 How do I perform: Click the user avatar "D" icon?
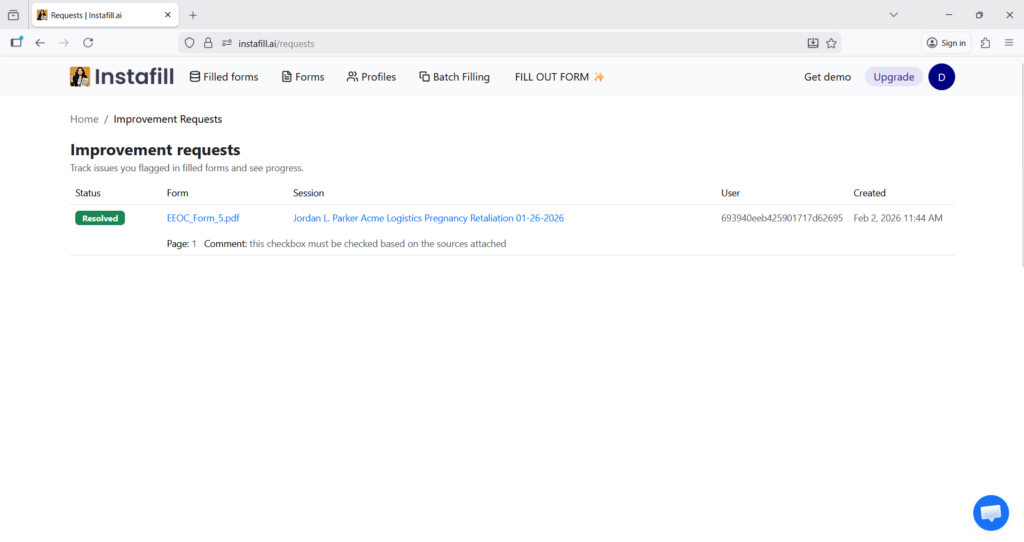941,77
